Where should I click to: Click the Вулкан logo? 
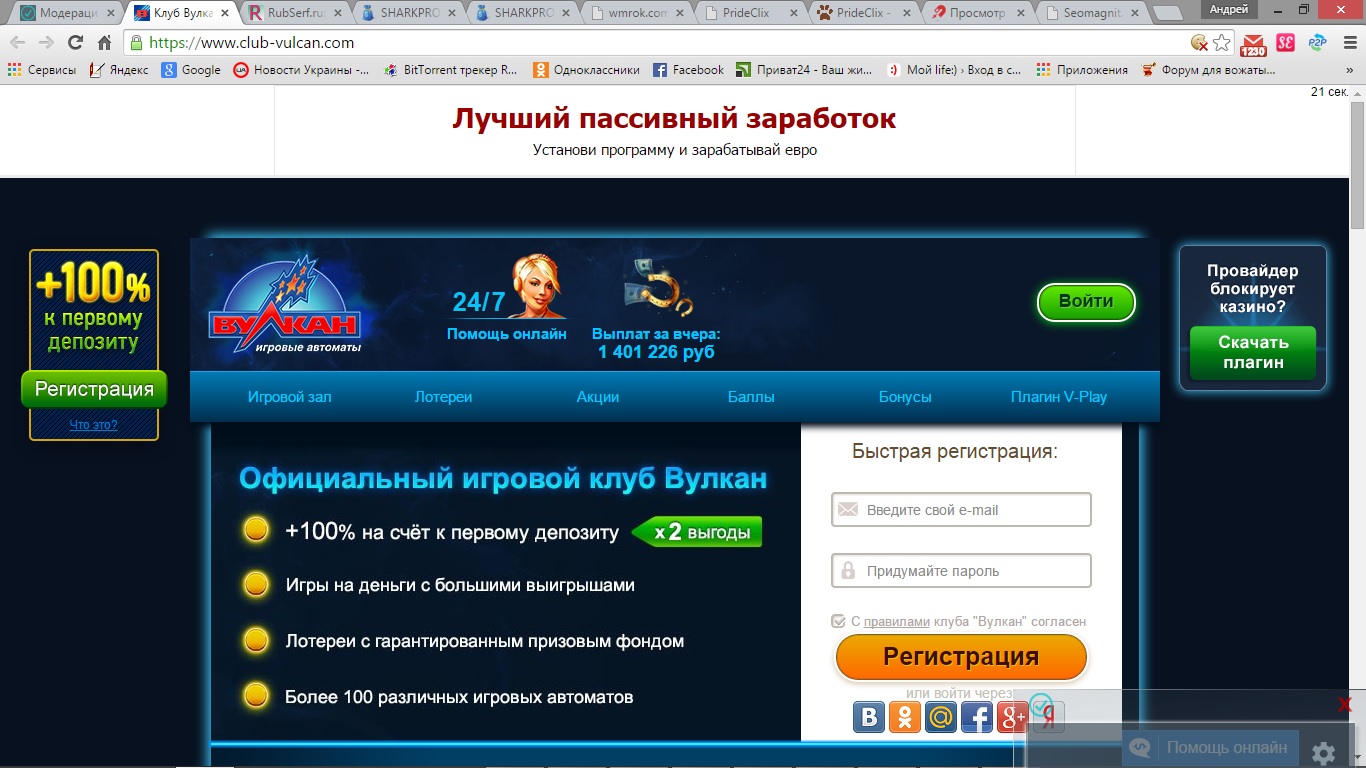(x=285, y=303)
